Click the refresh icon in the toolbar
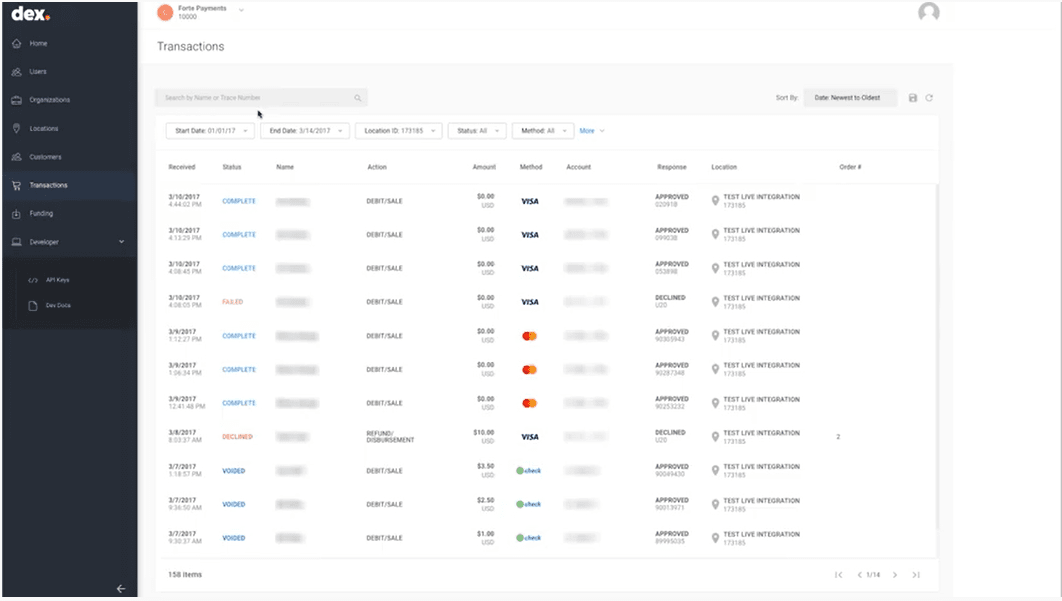Viewport: 1062px width, 601px height. click(x=929, y=98)
